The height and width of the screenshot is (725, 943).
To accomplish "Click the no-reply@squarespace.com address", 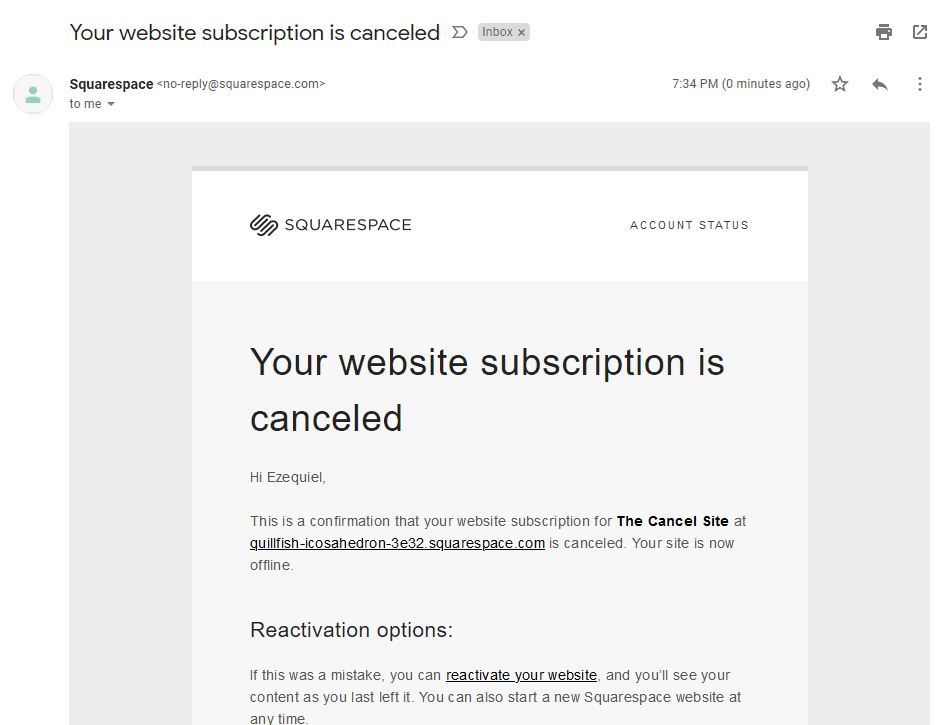I will coord(241,84).
